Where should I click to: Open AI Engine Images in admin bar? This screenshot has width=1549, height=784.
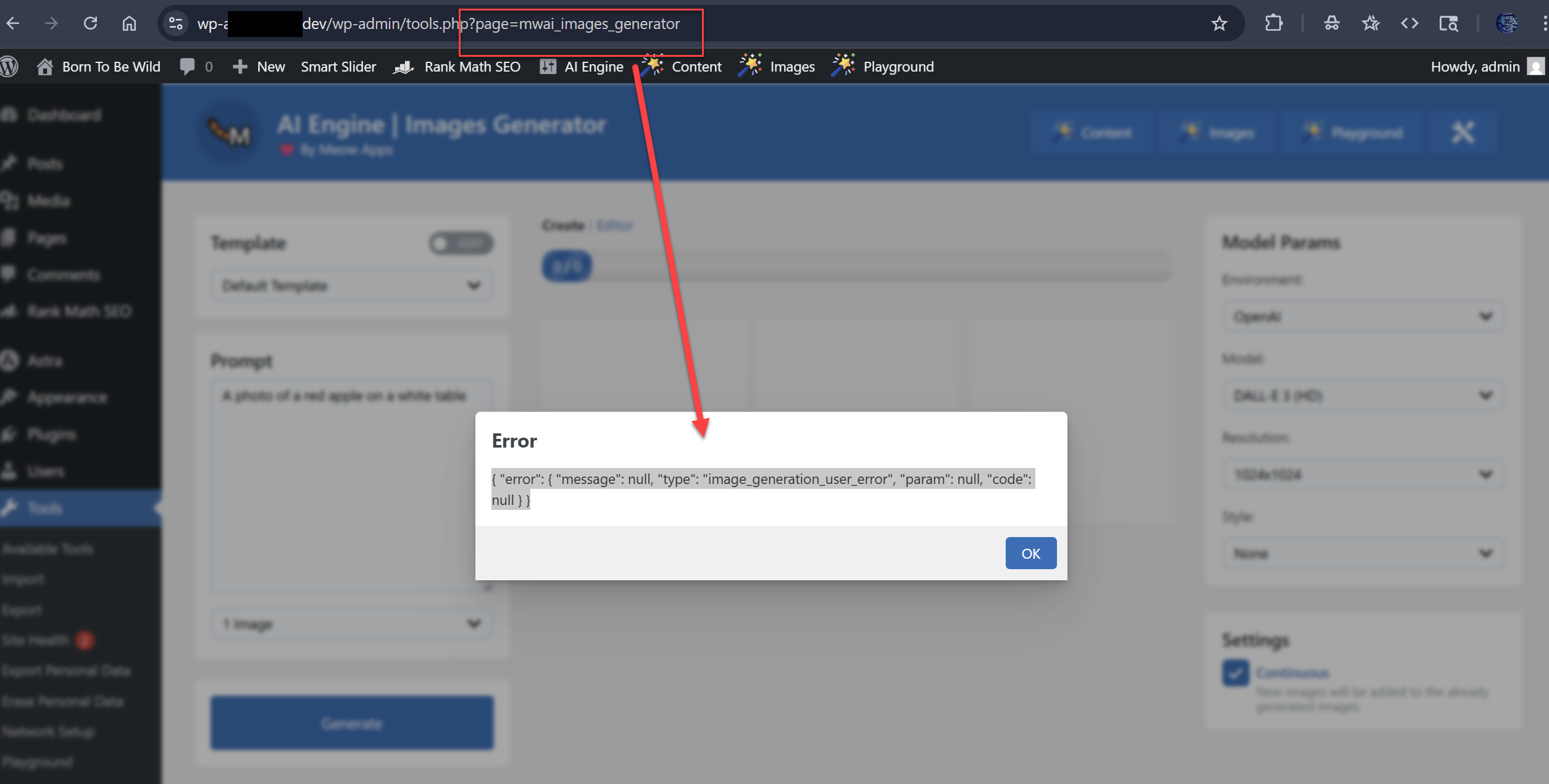[777, 67]
